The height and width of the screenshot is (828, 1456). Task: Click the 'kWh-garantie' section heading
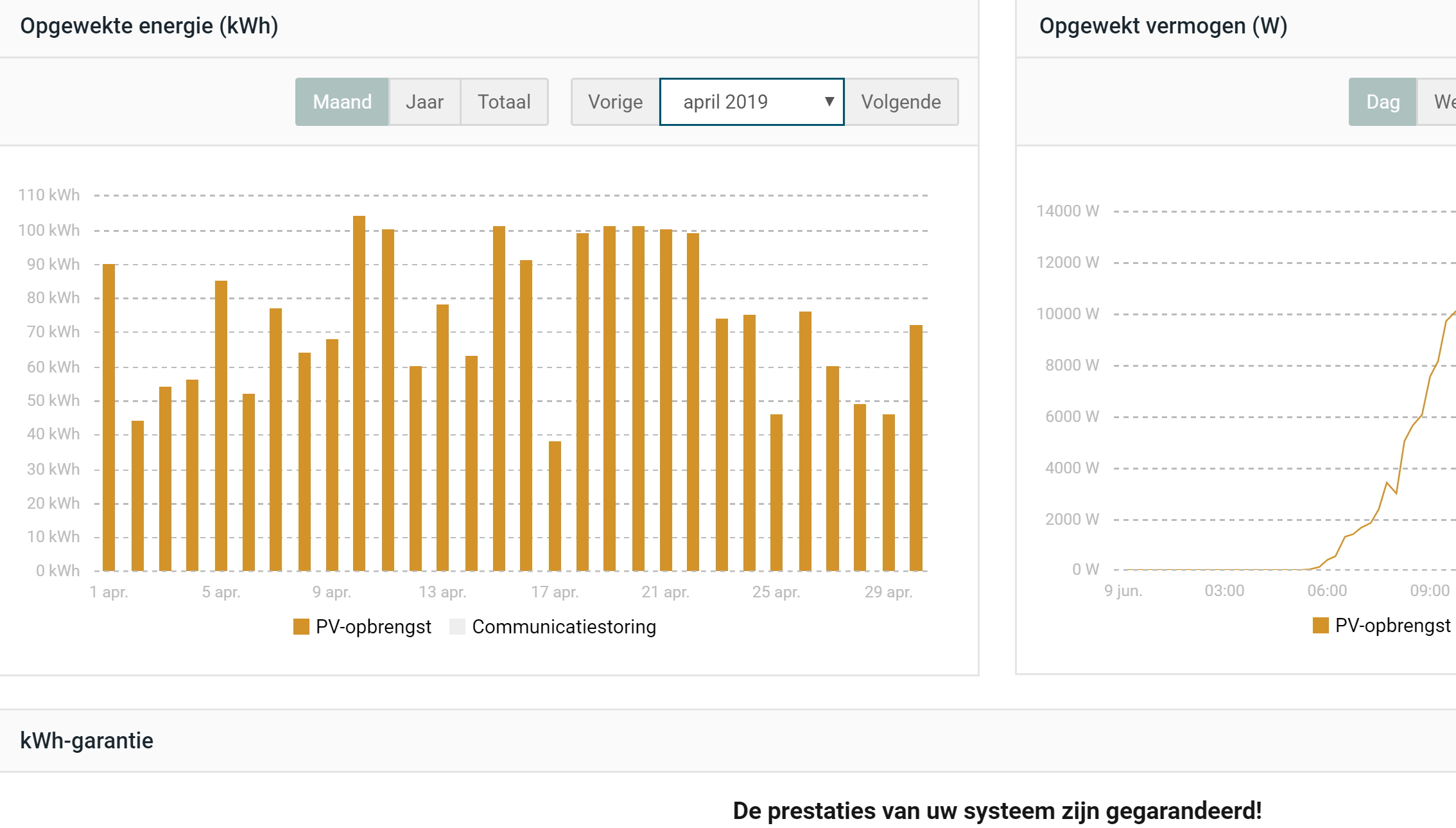[x=87, y=741]
